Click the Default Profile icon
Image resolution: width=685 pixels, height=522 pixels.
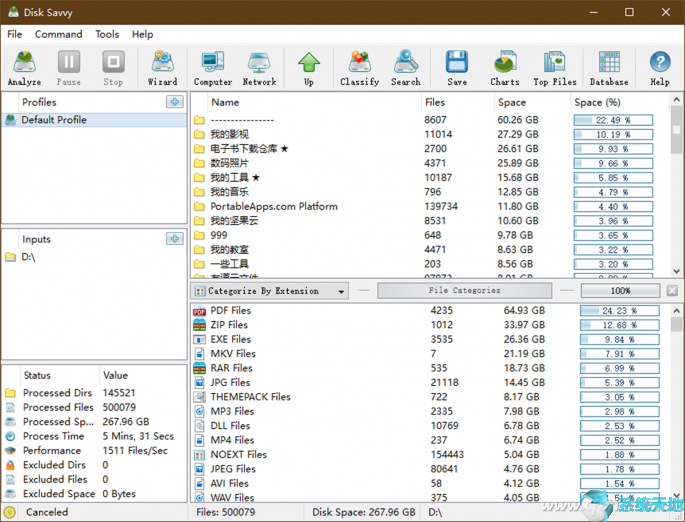(x=10, y=120)
